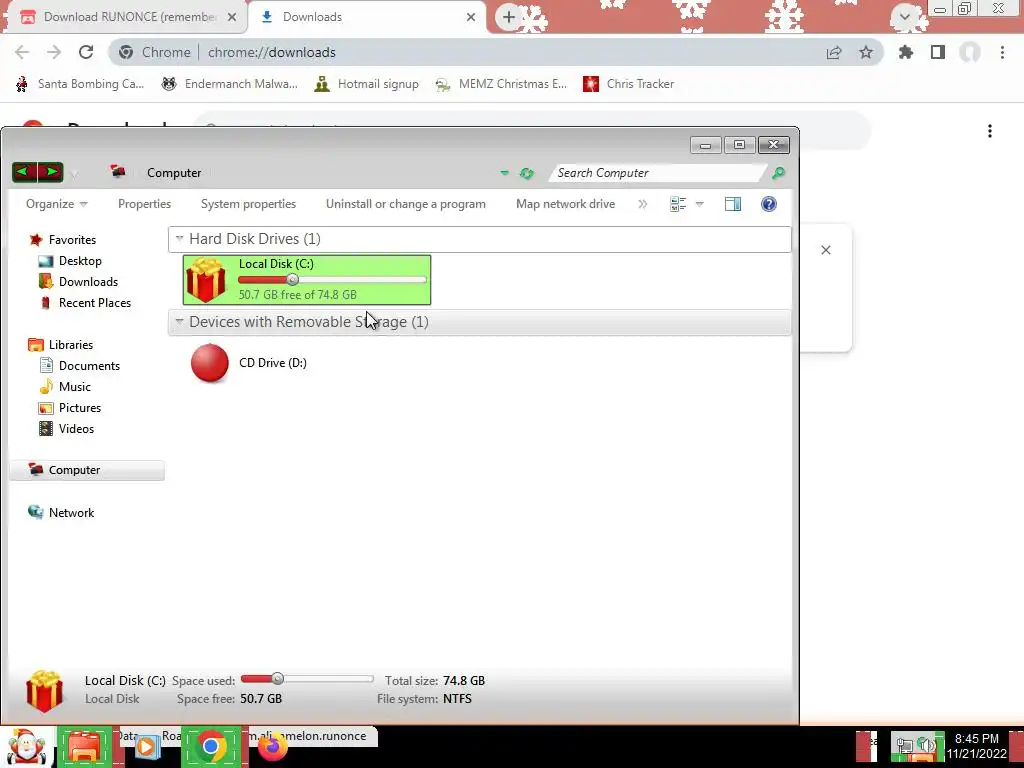Open Santa Bombing Ca... bookmark
The width and height of the screenshot is (1024, 768).
[80, 84]
